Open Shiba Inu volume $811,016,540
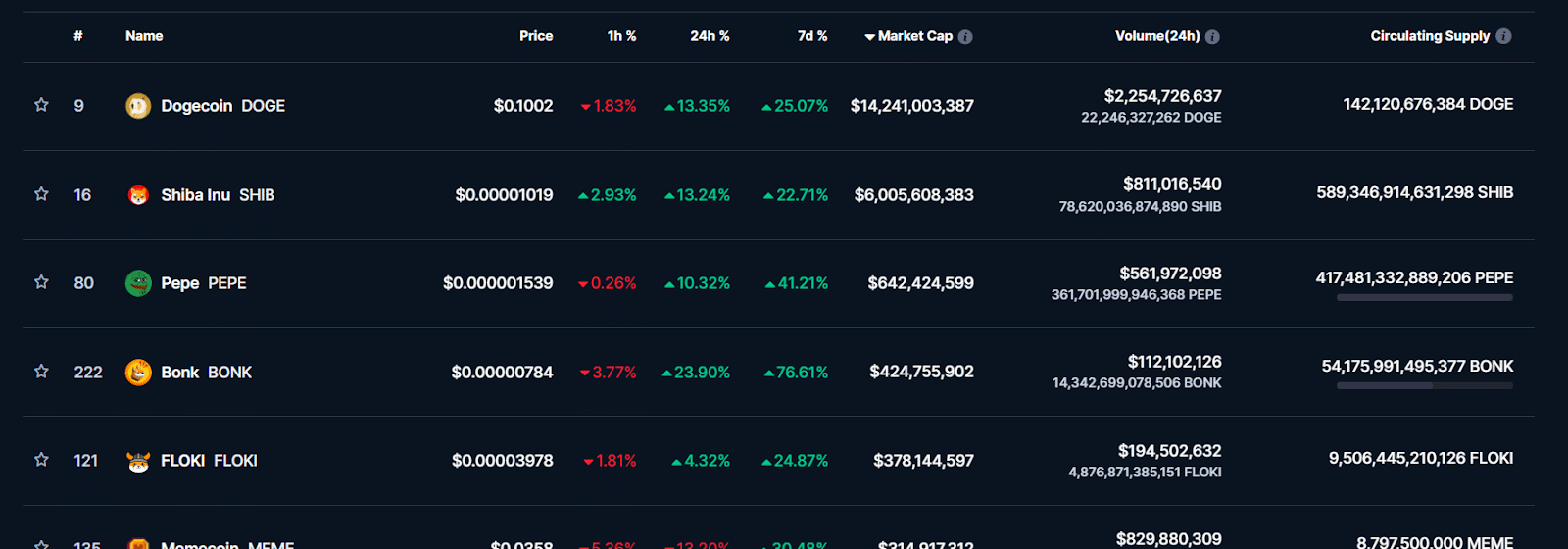 [1172, 184]
